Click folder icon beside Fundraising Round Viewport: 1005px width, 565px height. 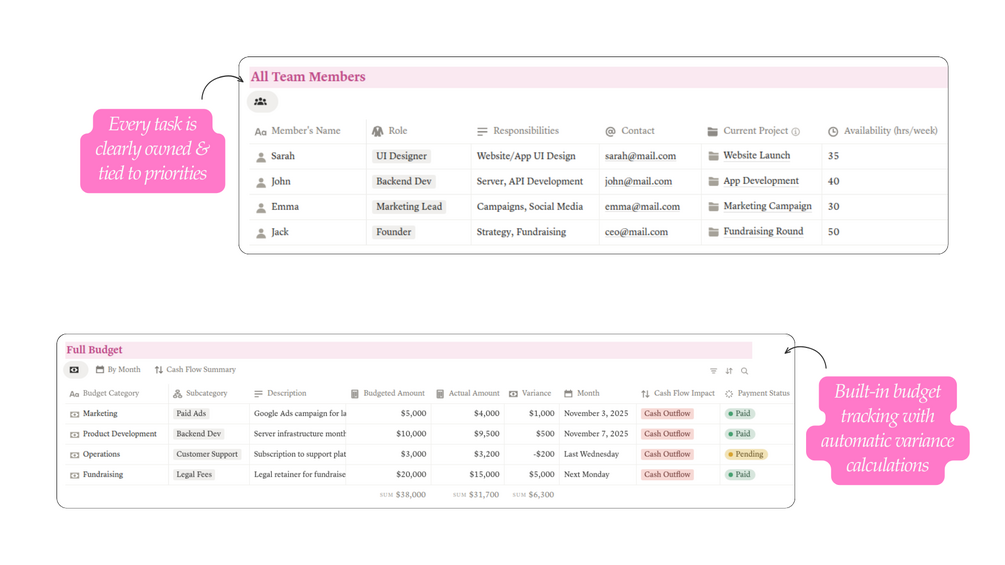point(713,232)
